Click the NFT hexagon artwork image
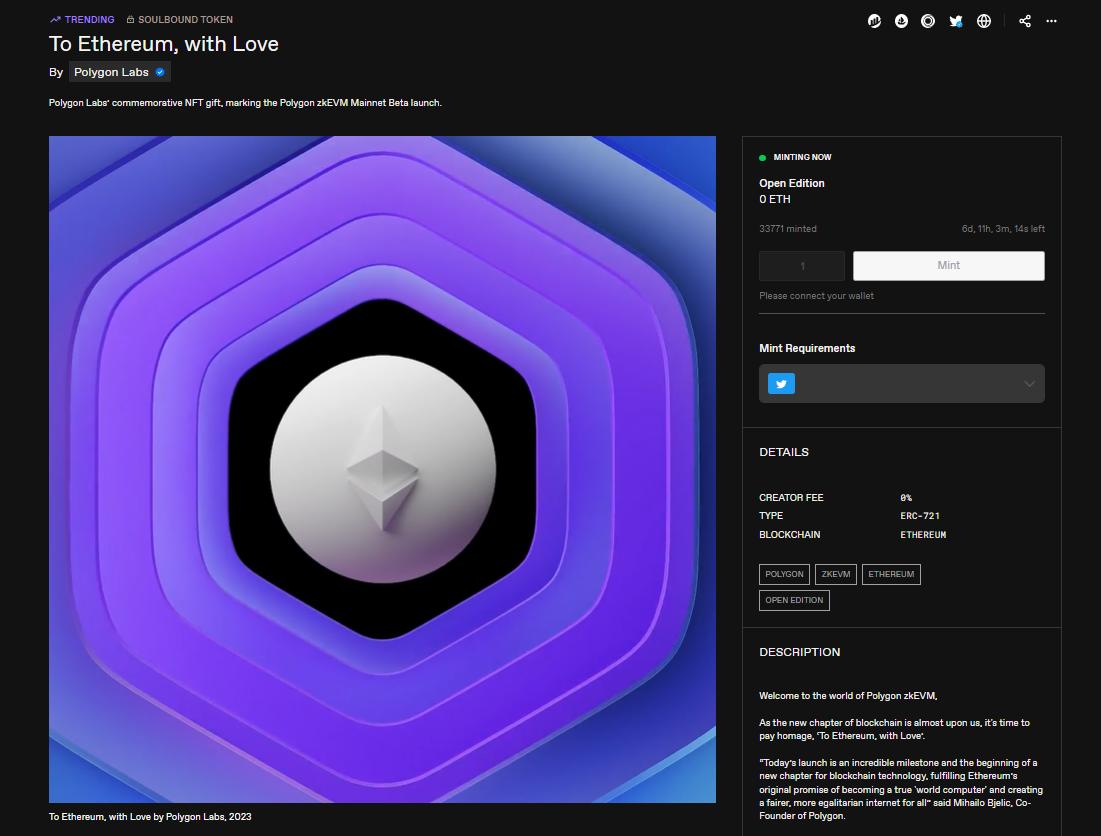Image resolution: width=1101 pixels, height=836 pixels. [x=382, y=469]
